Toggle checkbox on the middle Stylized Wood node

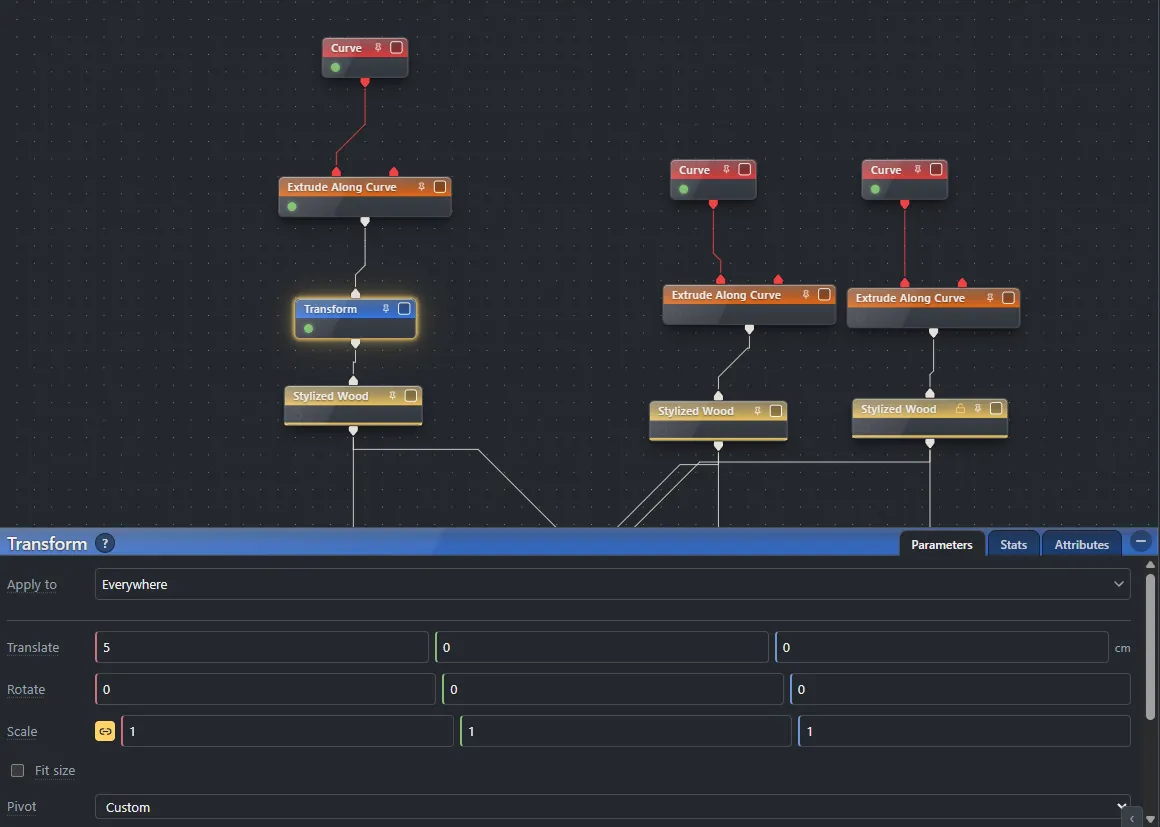click(776, 411)
